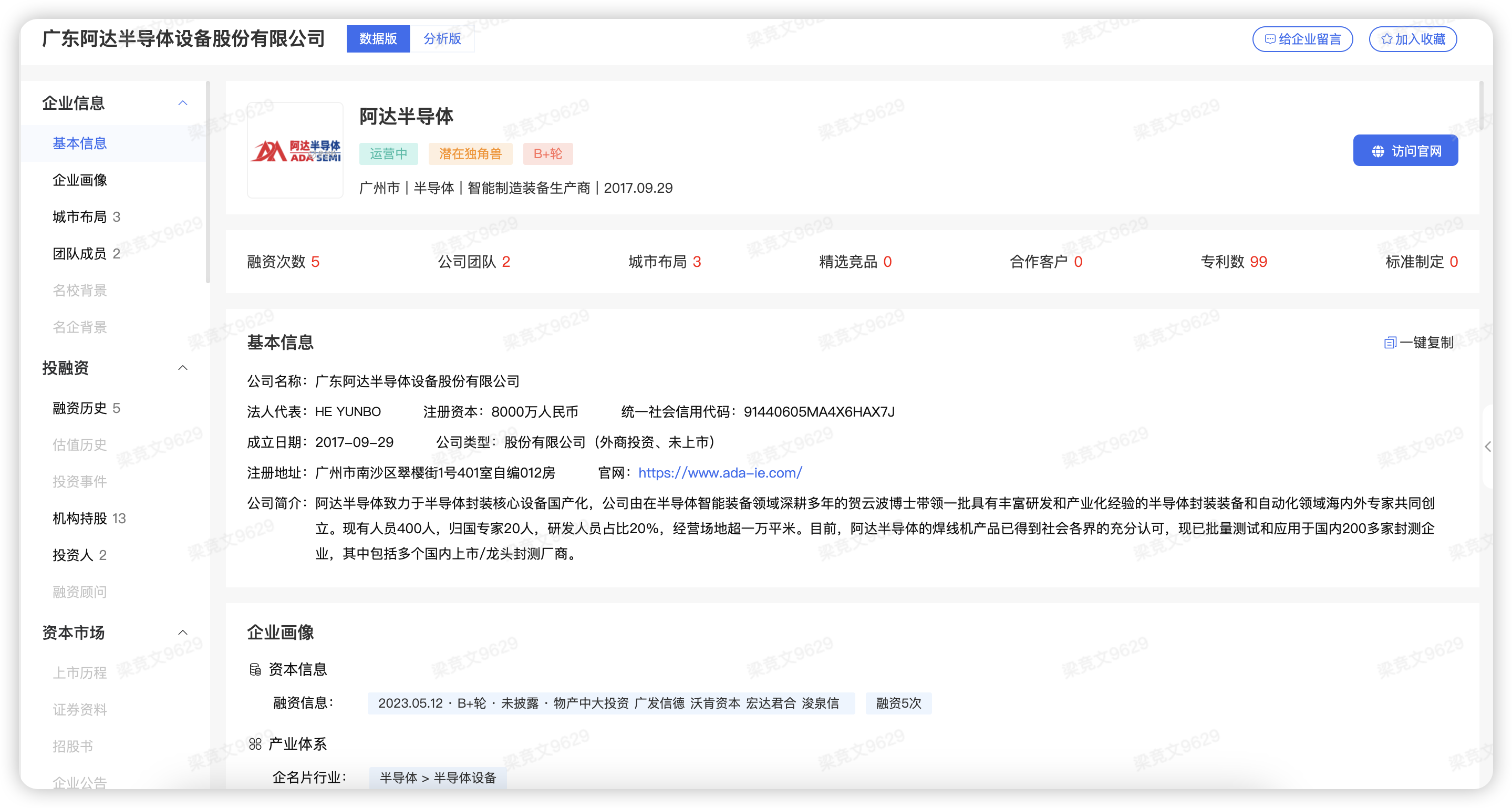Viewport: 1512px width, 808px height.
Task: Open 投资事件 sidebar item
Action: click(x=79, y=482)
